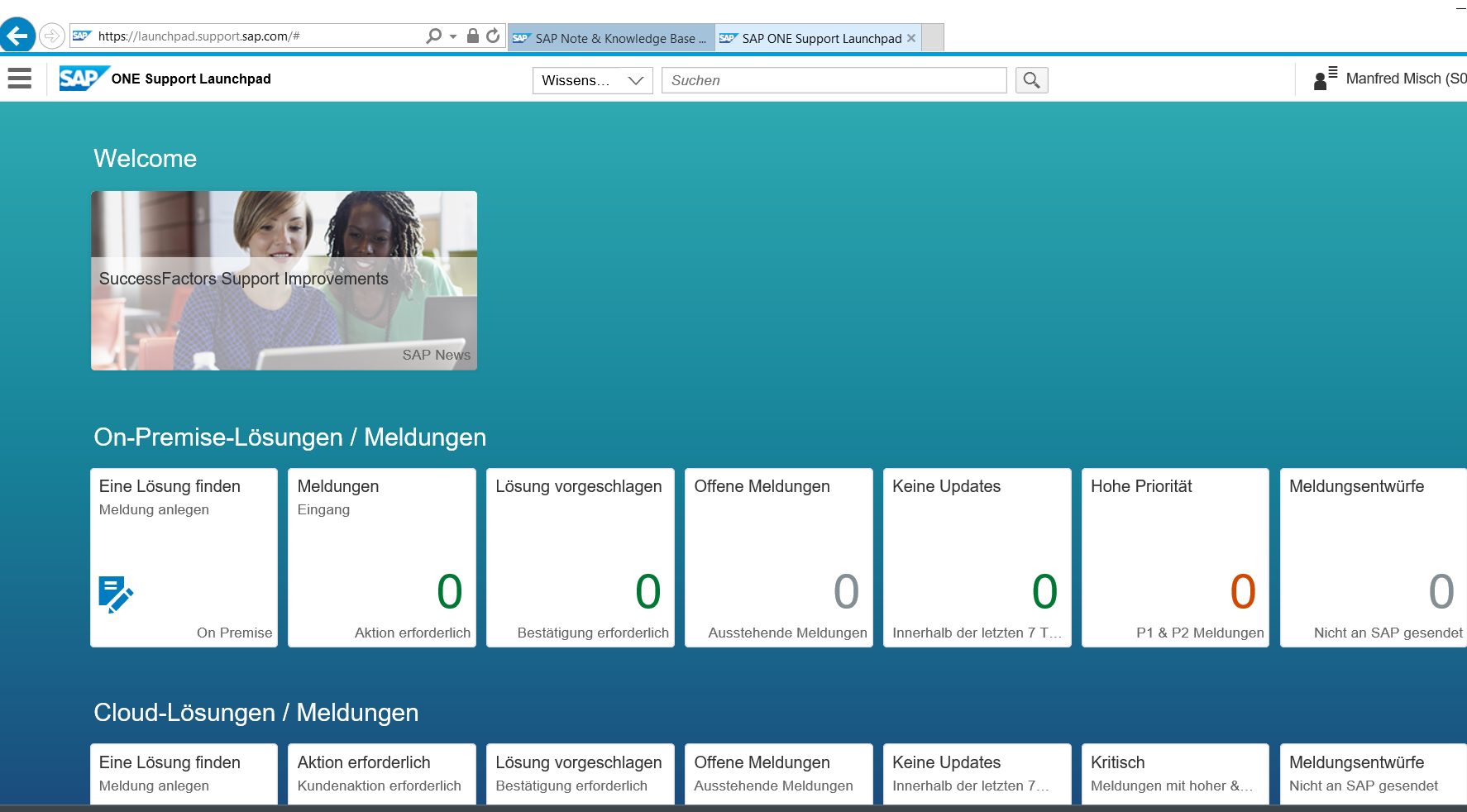Viewport: 1467px width, 812px height.
Task: Open On-Premise Lösung vorgeschlagen tile
Action: coord(581,557)
